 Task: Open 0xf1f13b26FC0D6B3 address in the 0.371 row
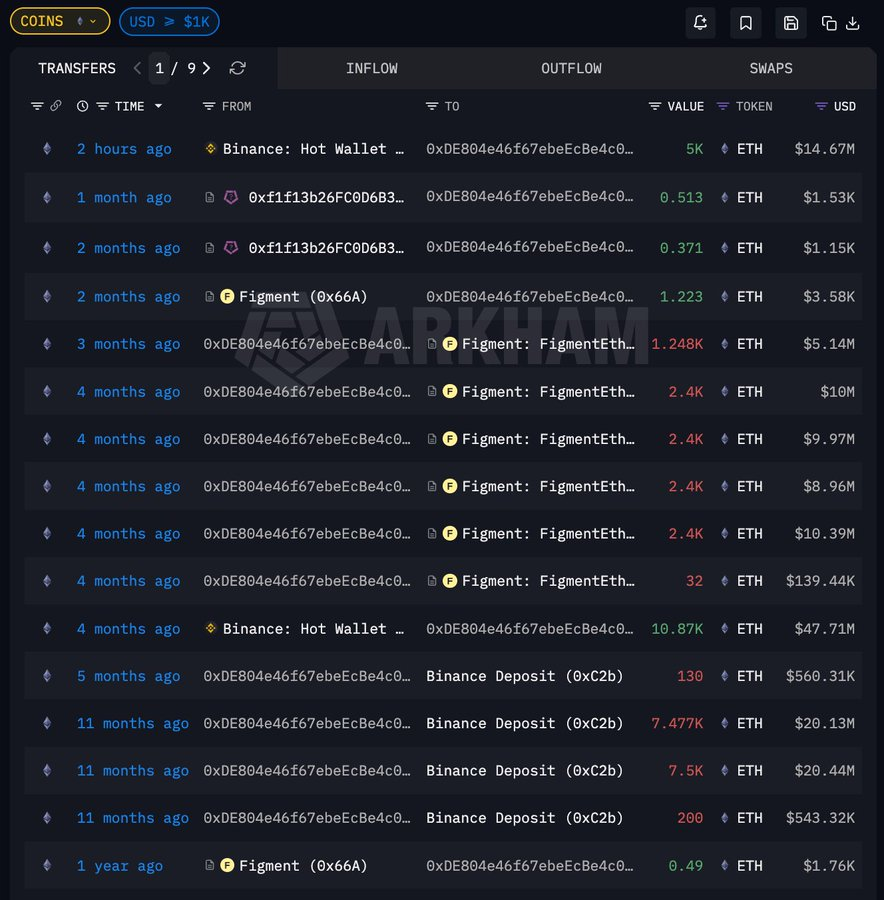coord(326,248)
